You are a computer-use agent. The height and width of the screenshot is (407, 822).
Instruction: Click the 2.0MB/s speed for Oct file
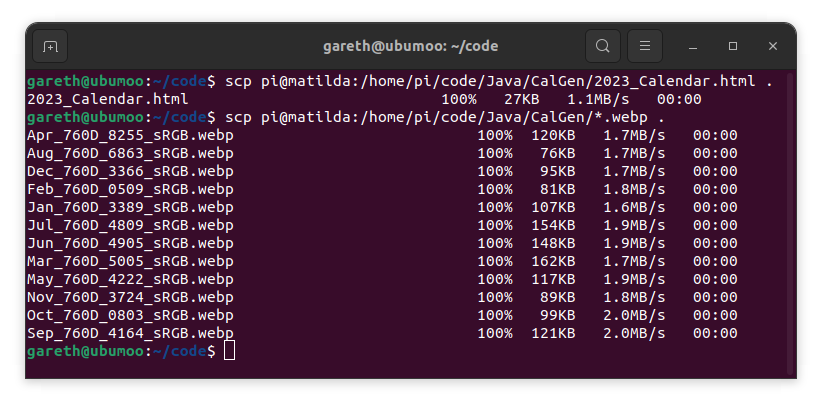coord(634,315)
